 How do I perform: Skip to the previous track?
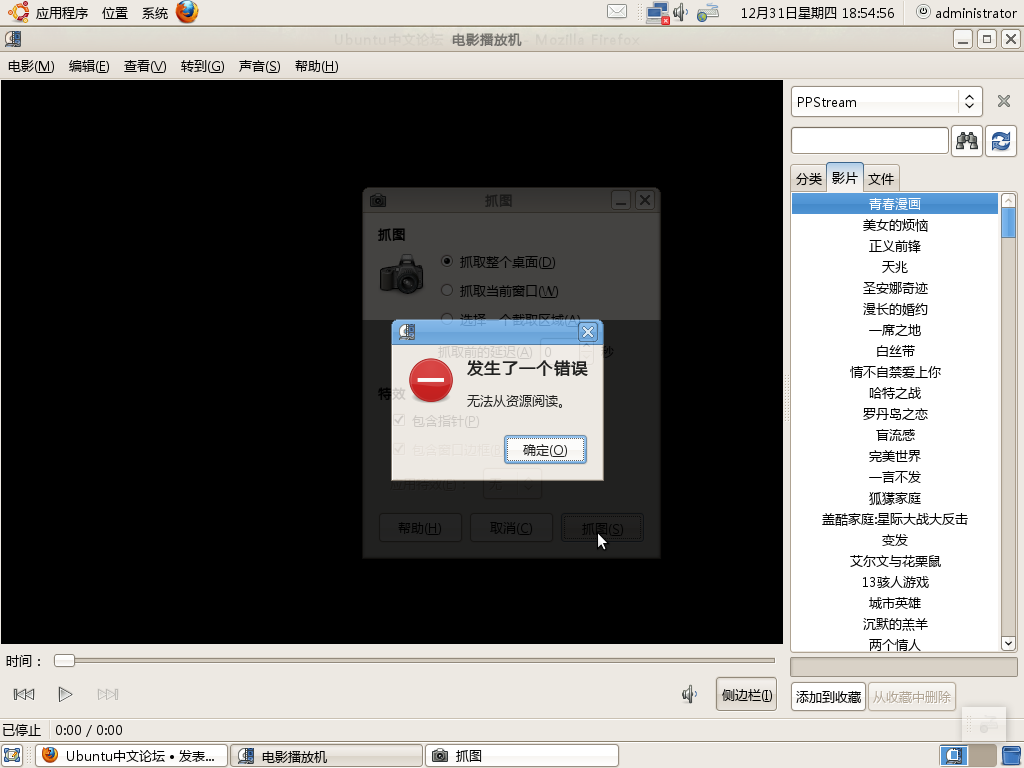point(24,694)
